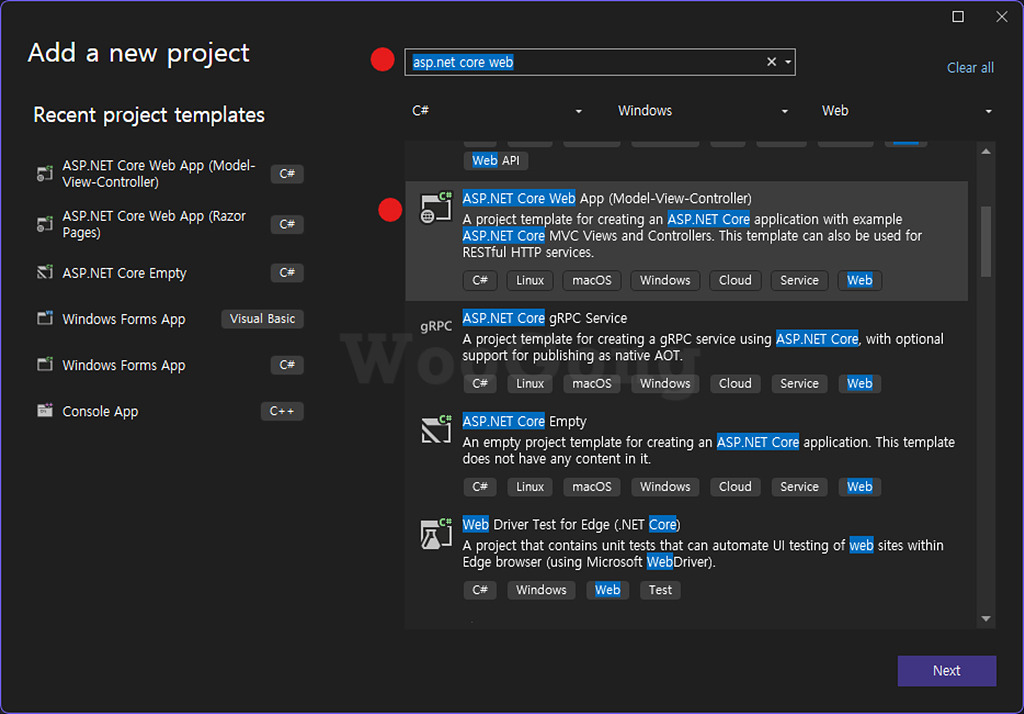Click Service tag under MVC template
The width and height of the screenshot is (1024, 714).
(x=799, y=280)
